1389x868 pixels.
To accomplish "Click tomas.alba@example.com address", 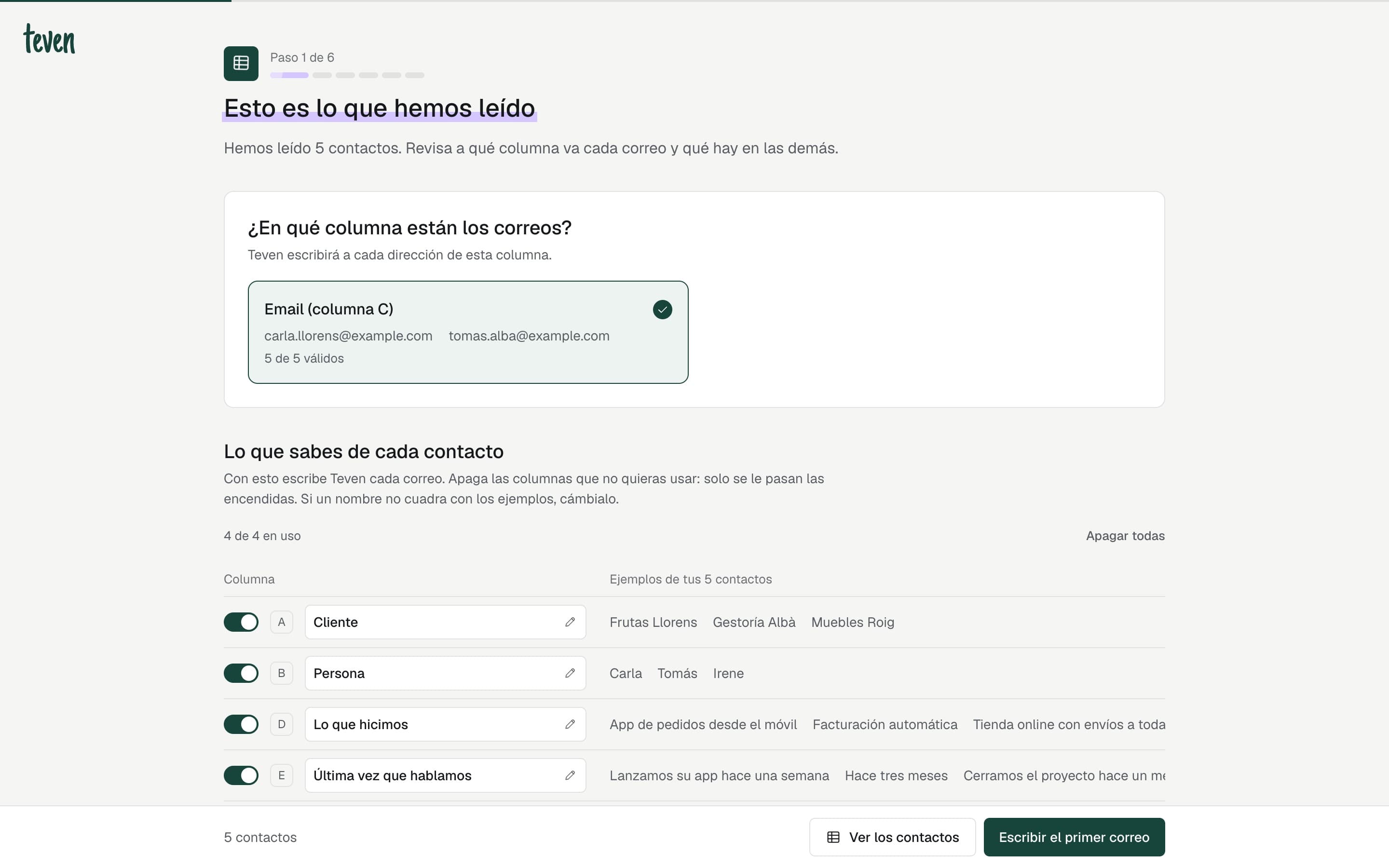I will point(529,336).
